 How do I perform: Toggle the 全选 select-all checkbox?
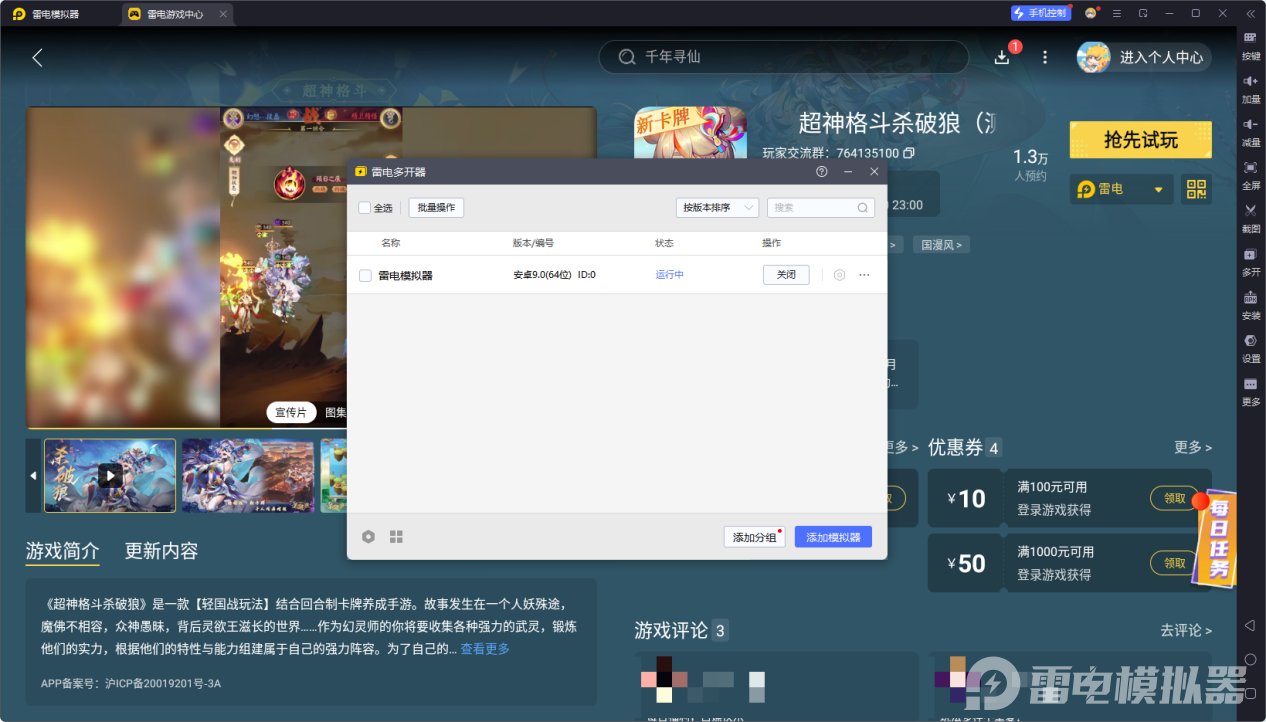pos(365,208)
